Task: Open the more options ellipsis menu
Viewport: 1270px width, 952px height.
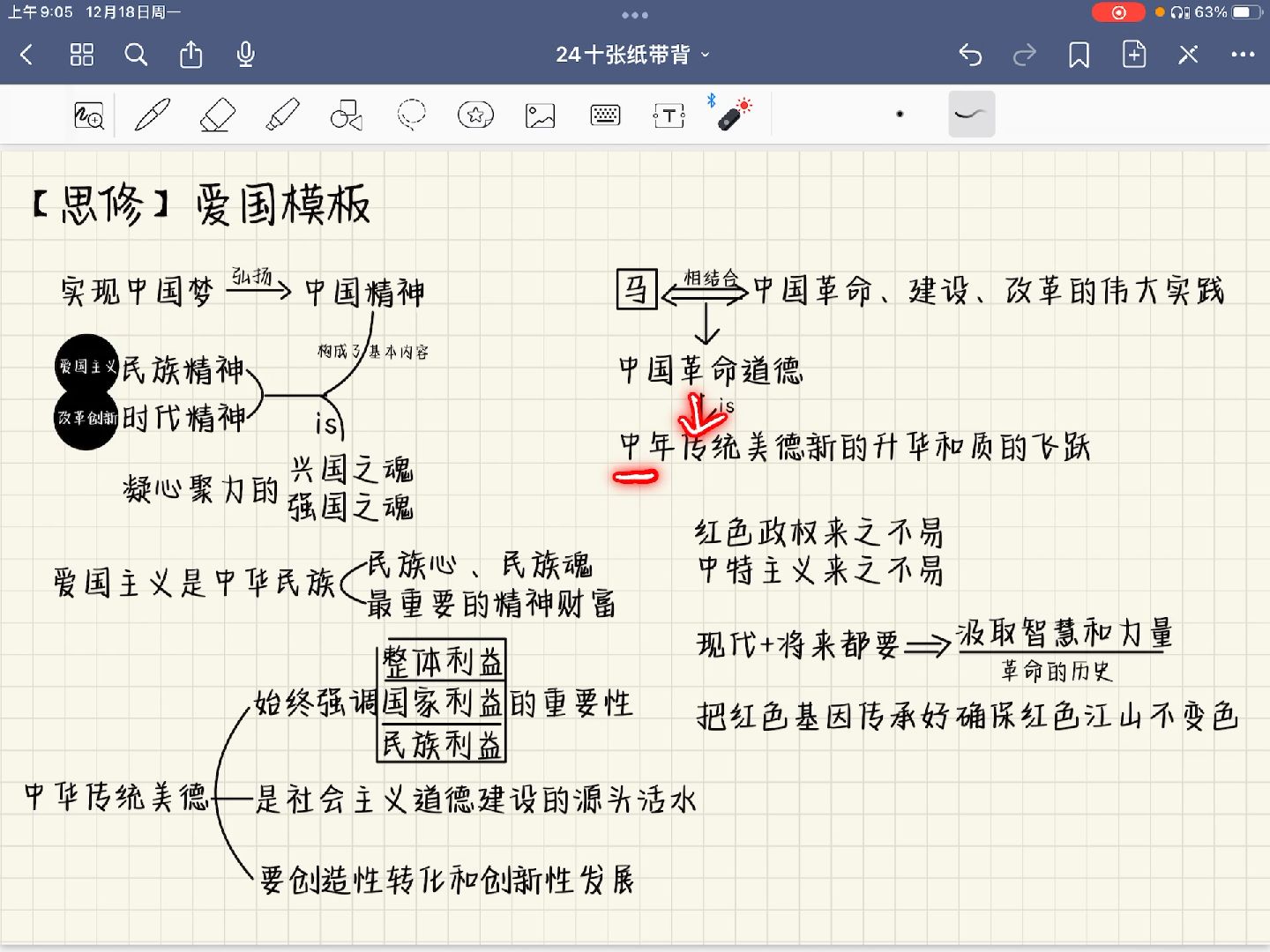Action: point(1243,55)
